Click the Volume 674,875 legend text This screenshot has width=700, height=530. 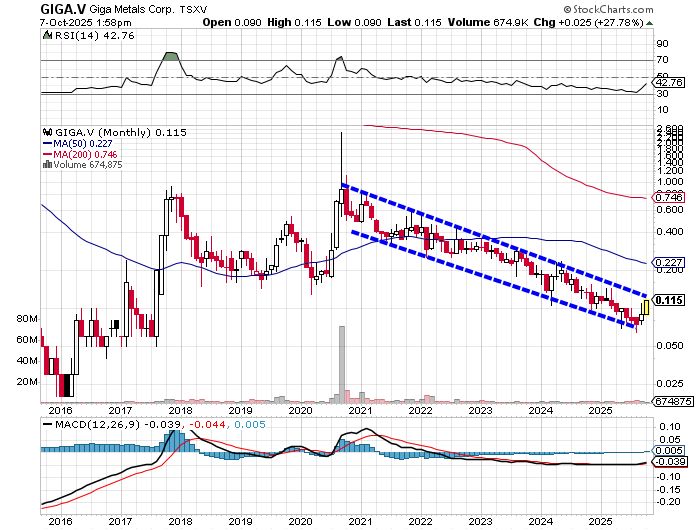tap(88, 164)
